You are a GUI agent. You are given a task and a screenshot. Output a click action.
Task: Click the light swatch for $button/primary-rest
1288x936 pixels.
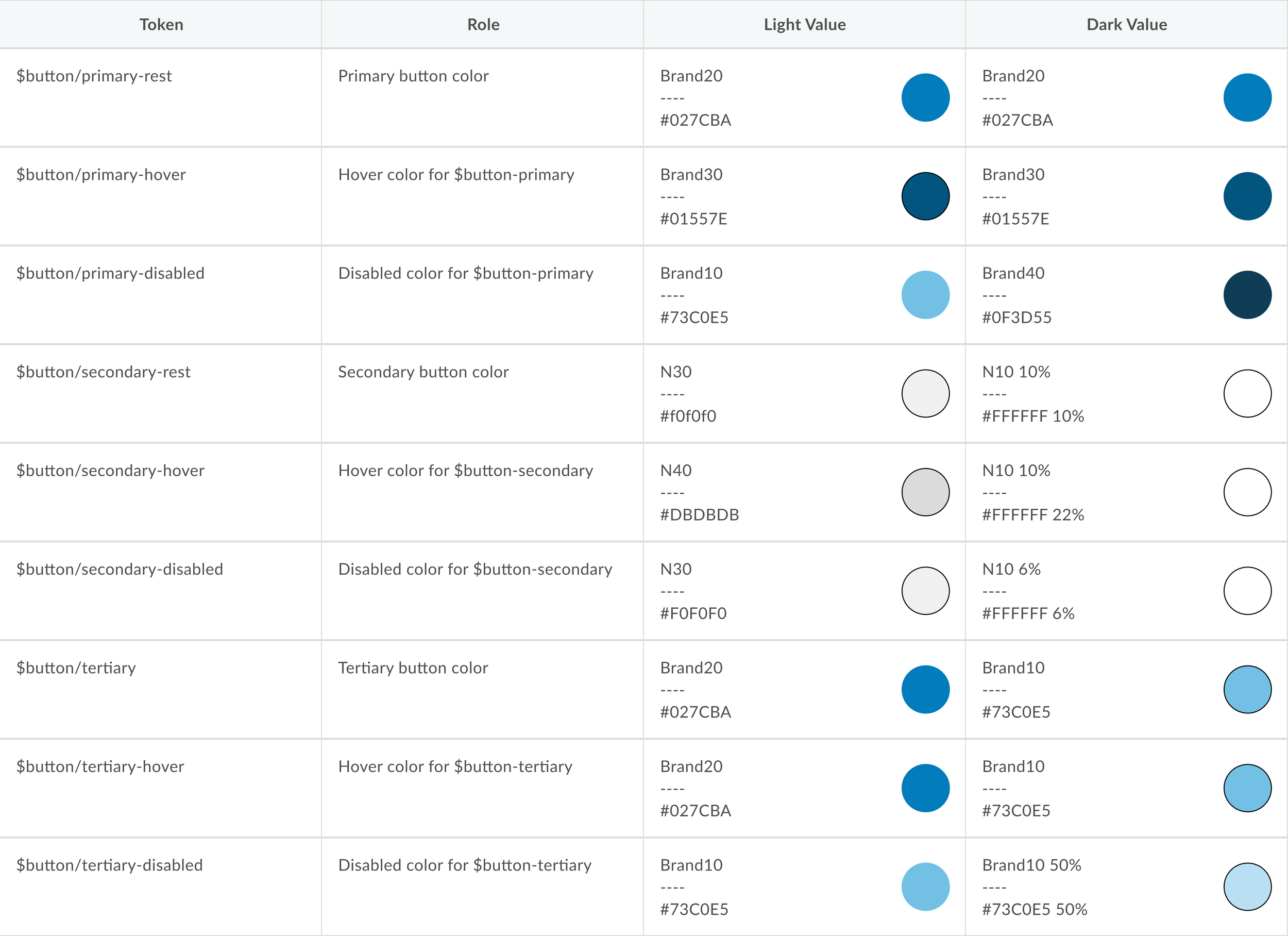pos(925,98)
